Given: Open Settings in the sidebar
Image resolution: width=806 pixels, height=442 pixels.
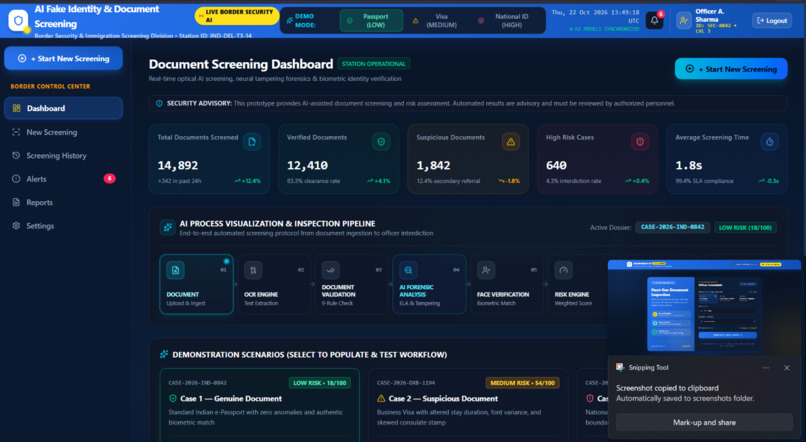Looking at the screenshot, I should (x=64, y=226).
